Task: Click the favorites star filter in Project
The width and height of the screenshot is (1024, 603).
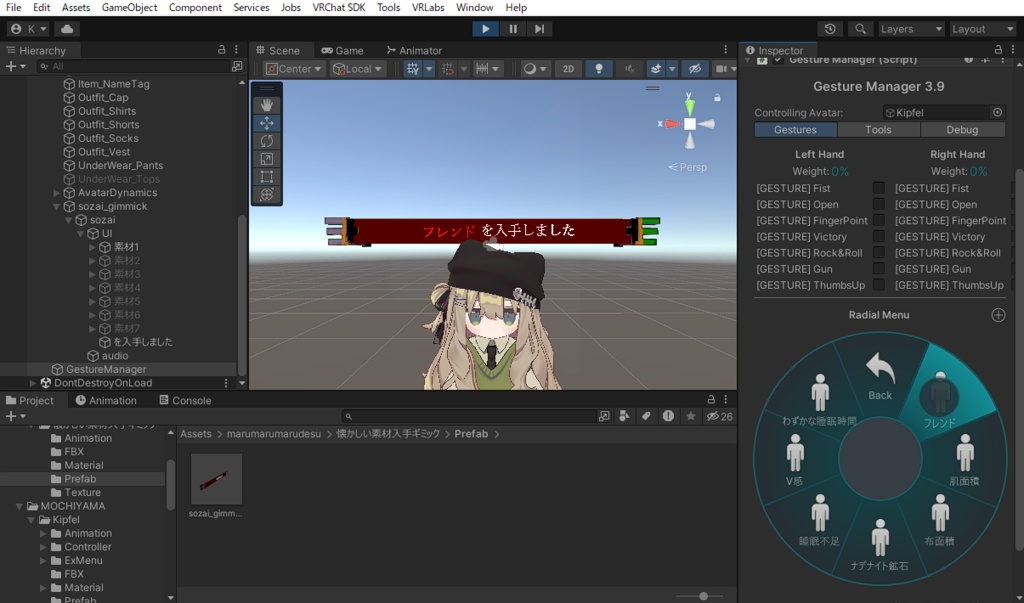Action: point(690,416)
